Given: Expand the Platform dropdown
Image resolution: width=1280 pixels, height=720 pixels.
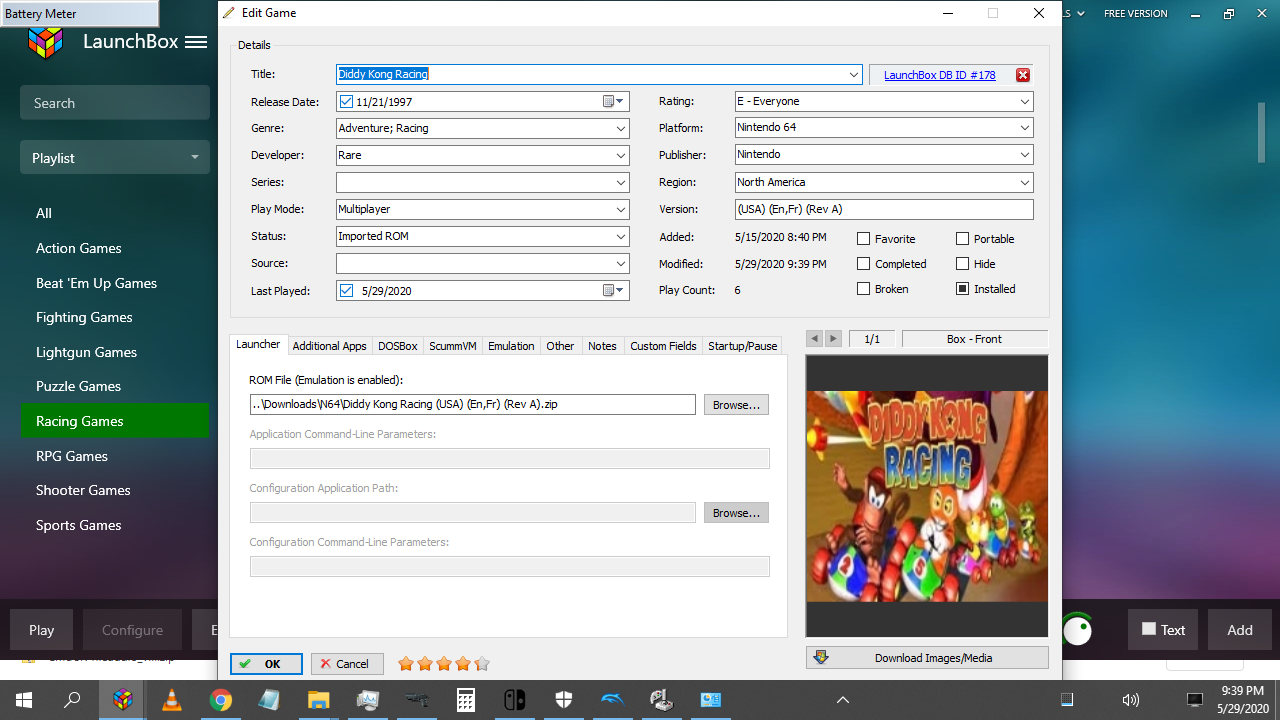Looking at the screenshot, I should 1025,128.
